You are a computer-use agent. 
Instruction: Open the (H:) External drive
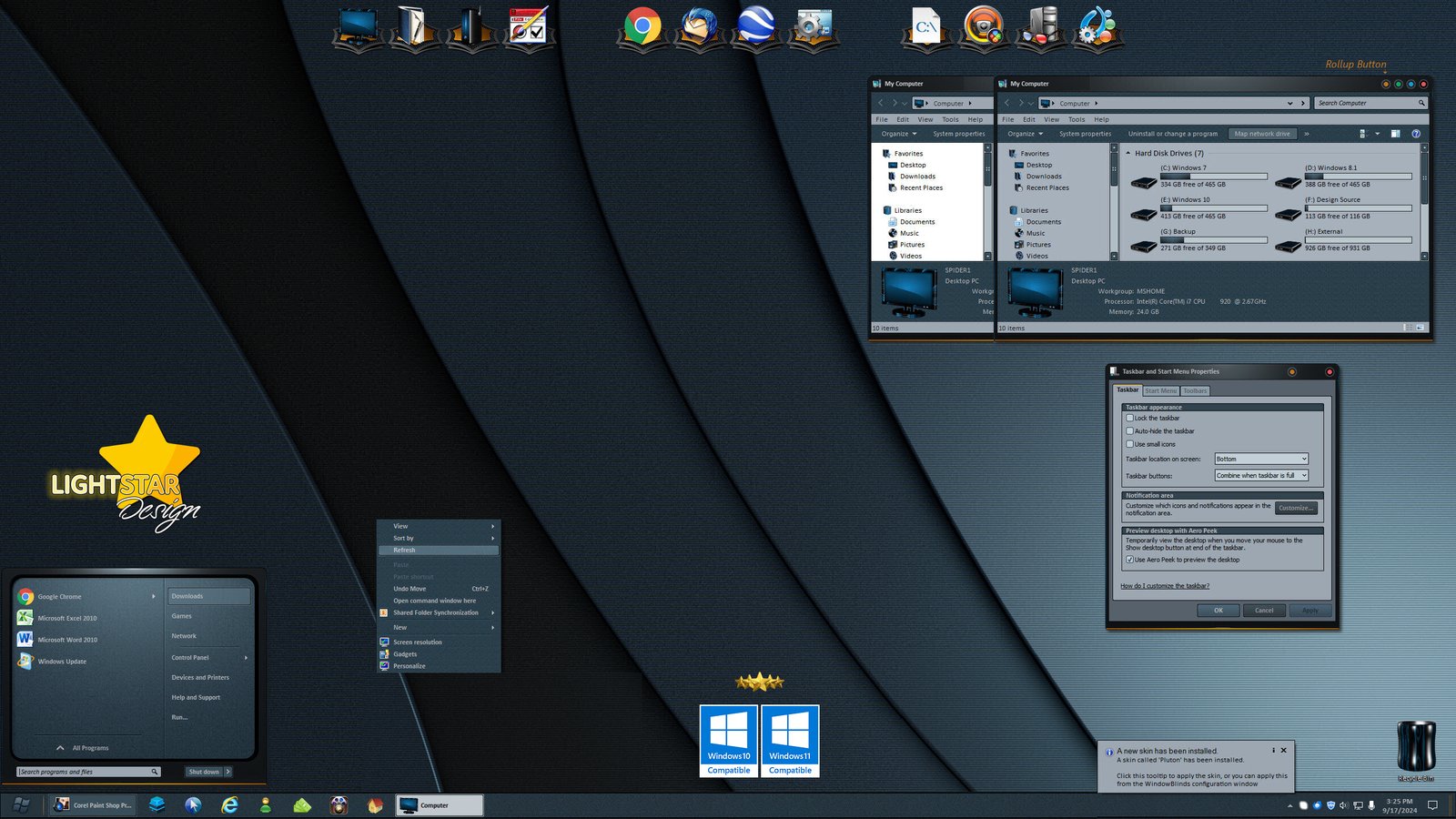[1345, 240]
